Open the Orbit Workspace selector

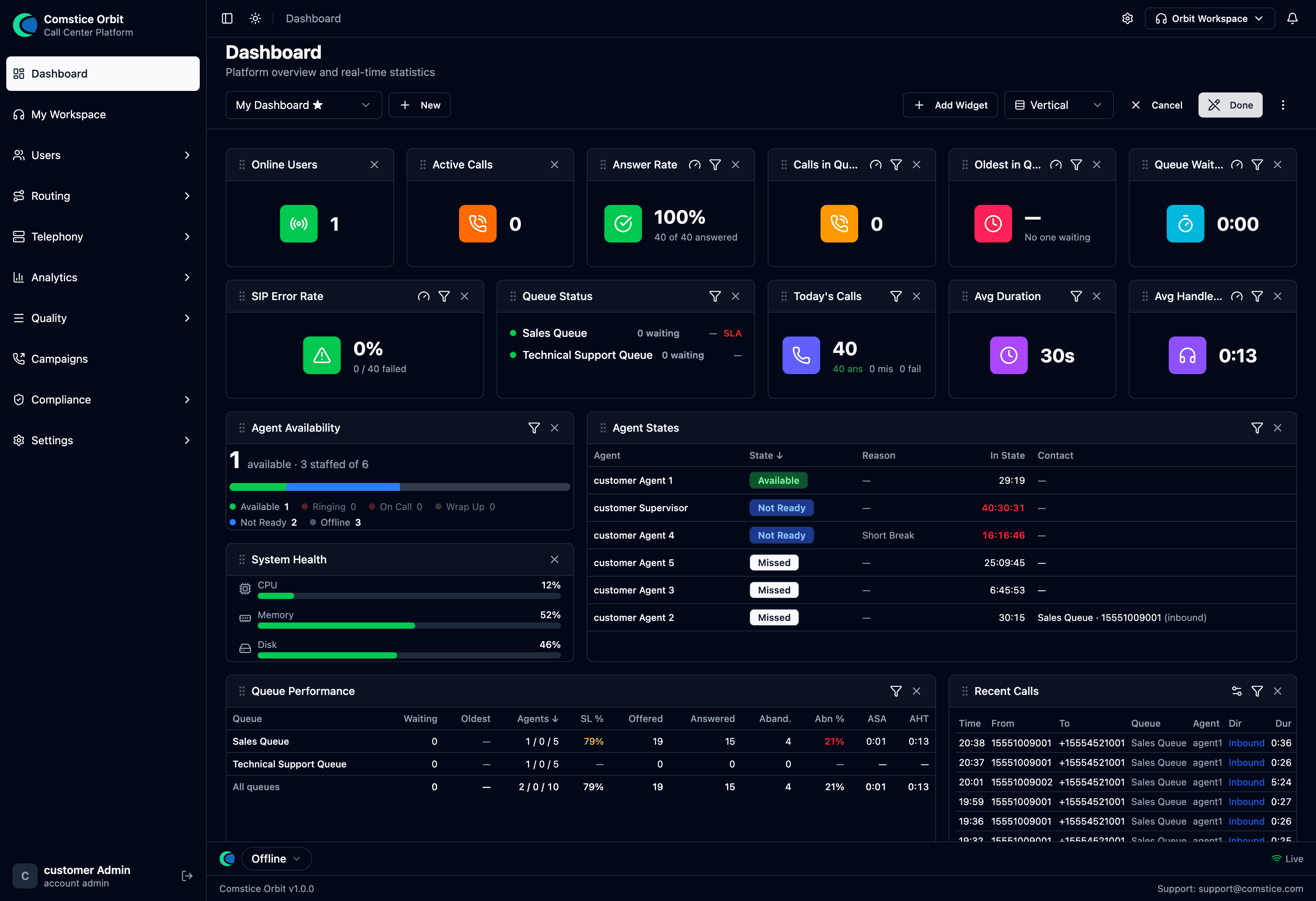(x=1209, y=19)
